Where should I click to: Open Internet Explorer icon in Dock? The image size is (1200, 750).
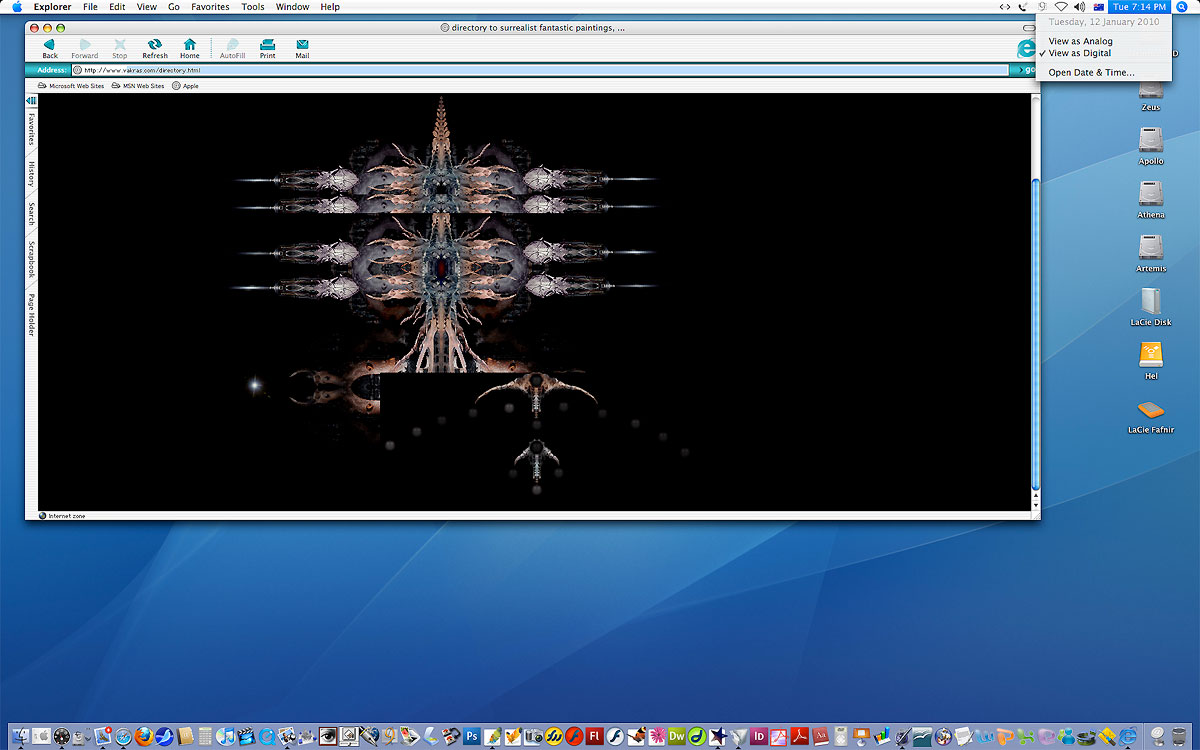click(x=1128, y=736)
